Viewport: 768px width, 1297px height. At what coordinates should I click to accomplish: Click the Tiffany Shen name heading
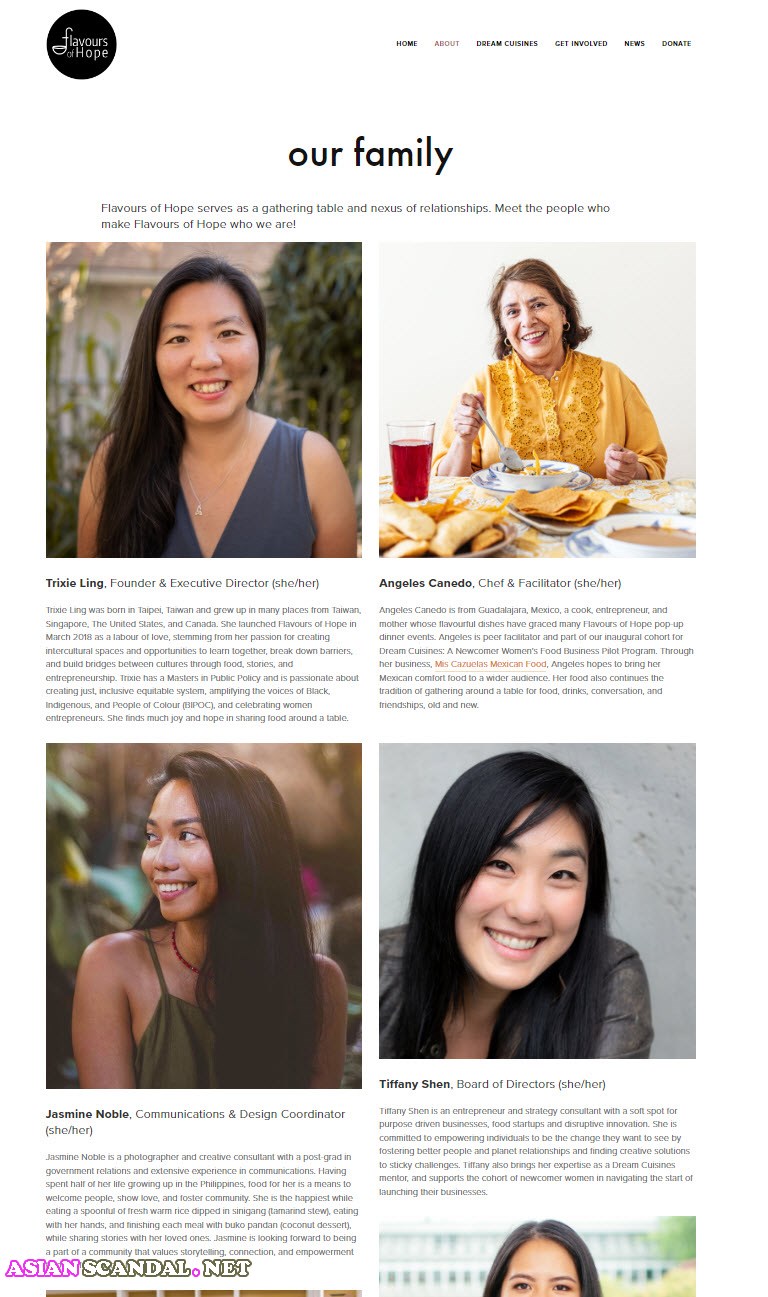(x=415, y=1084)
